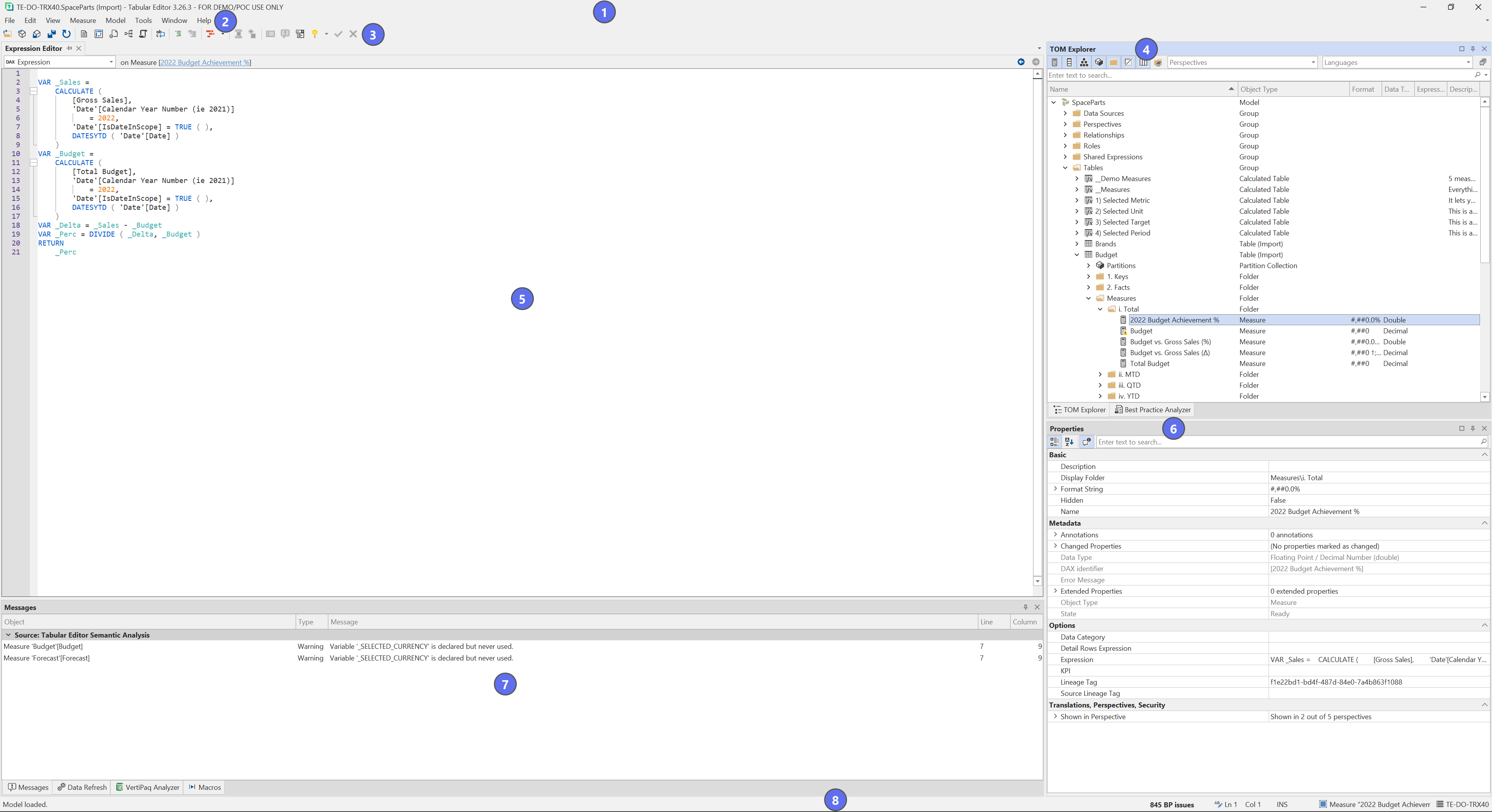Viewport: 1492px width, 812px height.
Task: Pin the Messages panel
Action: pyautogui.click(x=1025, y=607)
